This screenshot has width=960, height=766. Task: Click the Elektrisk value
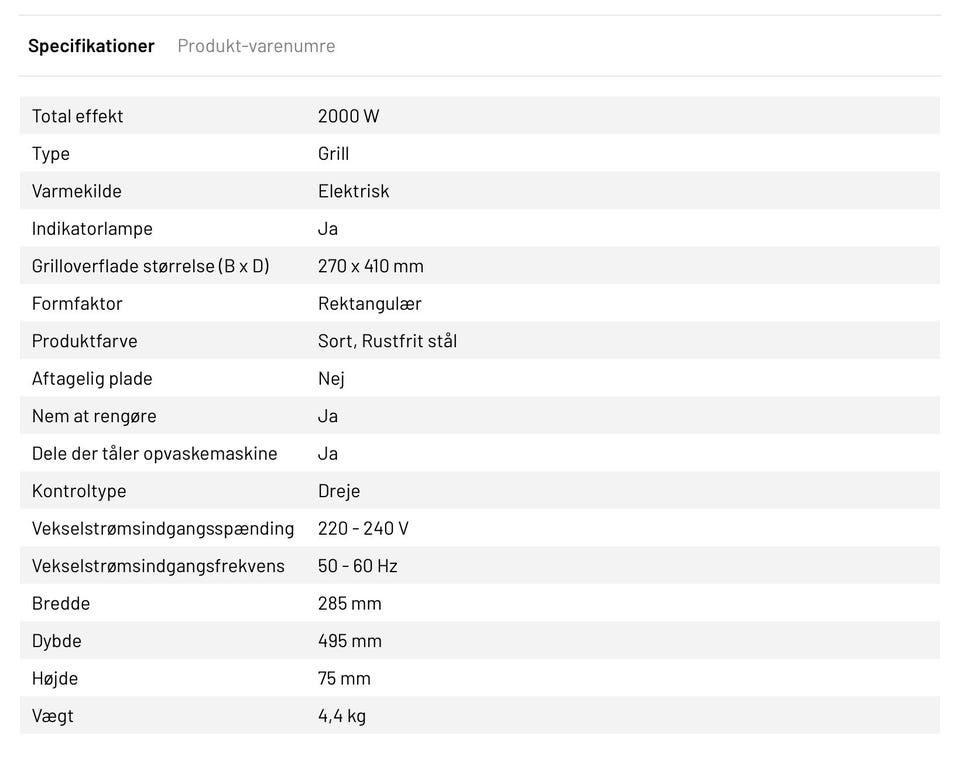354,191
